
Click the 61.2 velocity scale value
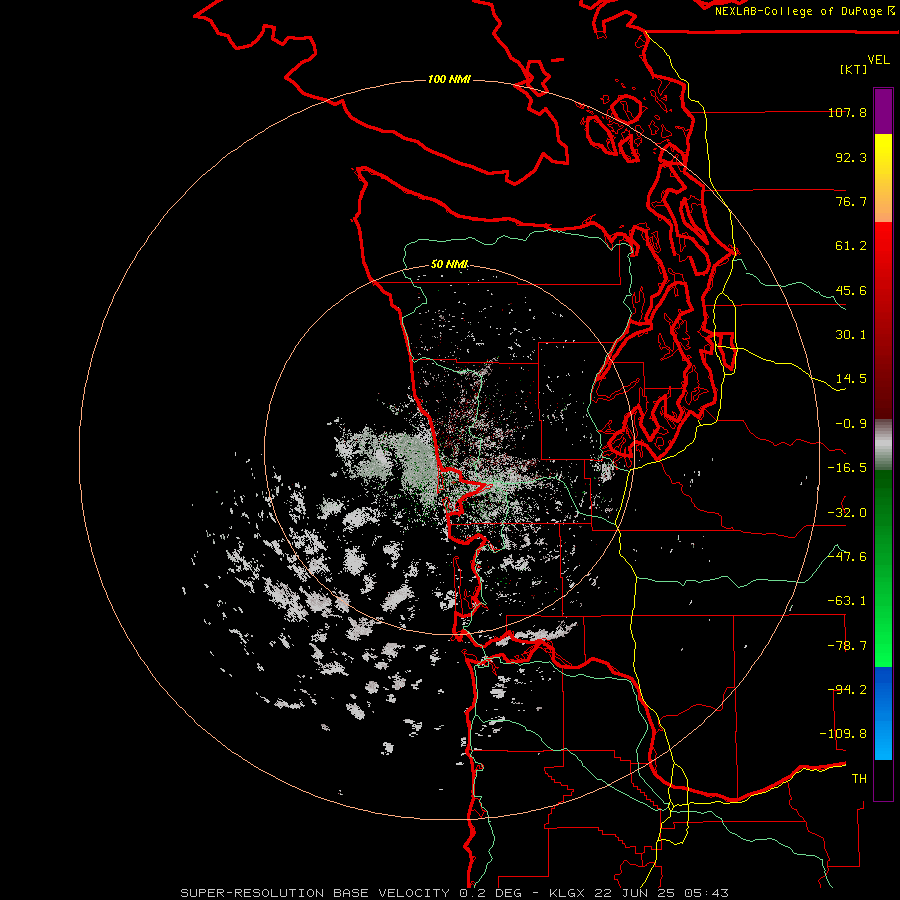pyautogui.click(x=851, y=246)
